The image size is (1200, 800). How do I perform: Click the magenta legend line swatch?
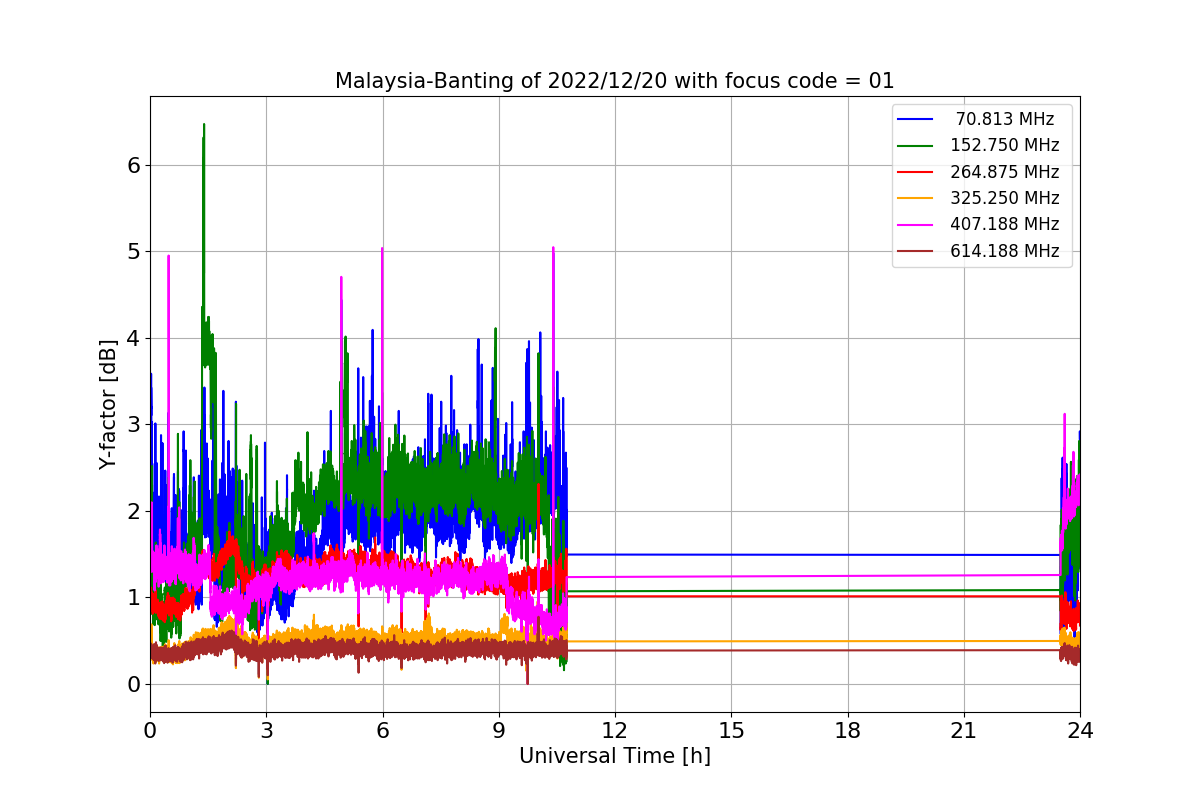coord(915,225)
